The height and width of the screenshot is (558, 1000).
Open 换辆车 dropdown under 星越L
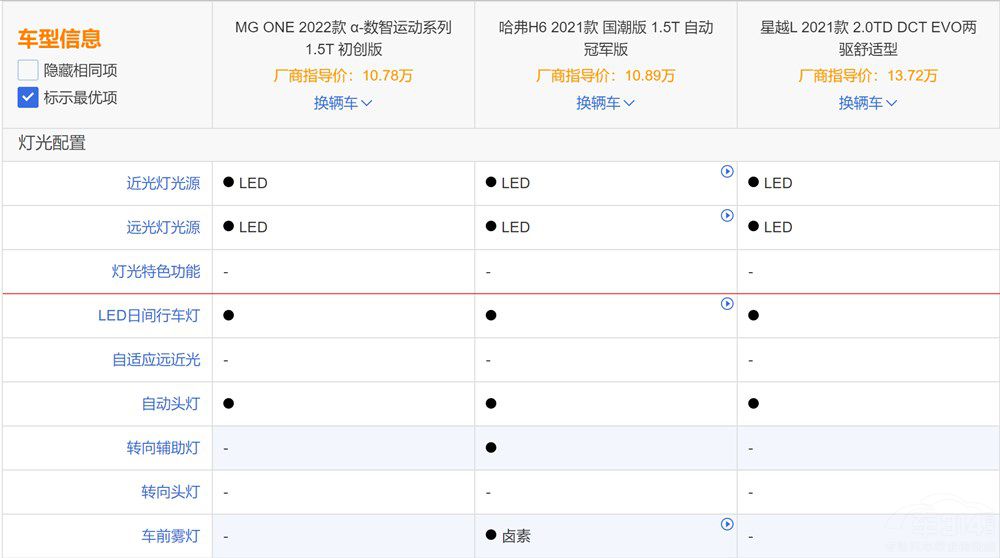tap(868, 103)
